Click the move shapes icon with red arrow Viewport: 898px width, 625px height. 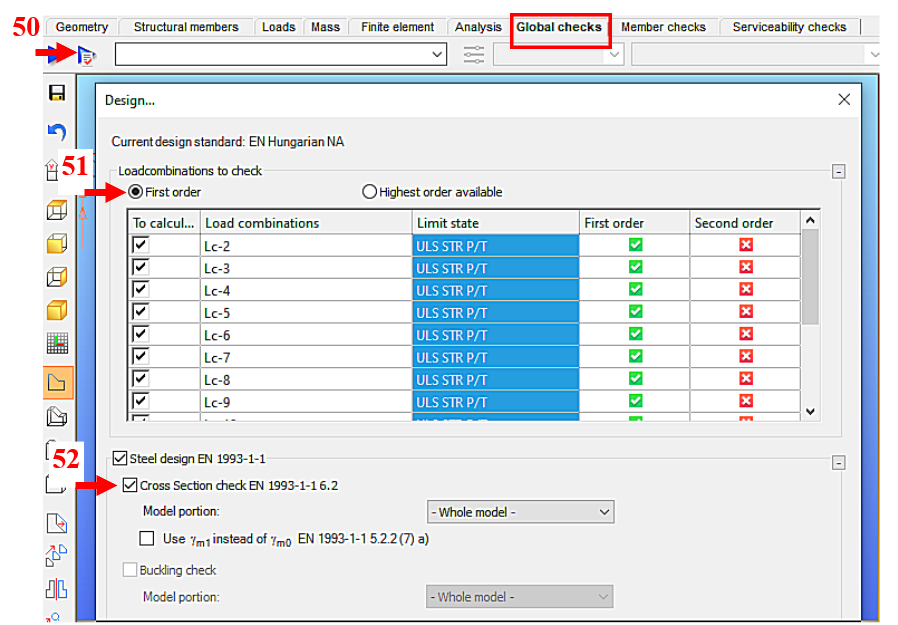coord(56,555)
